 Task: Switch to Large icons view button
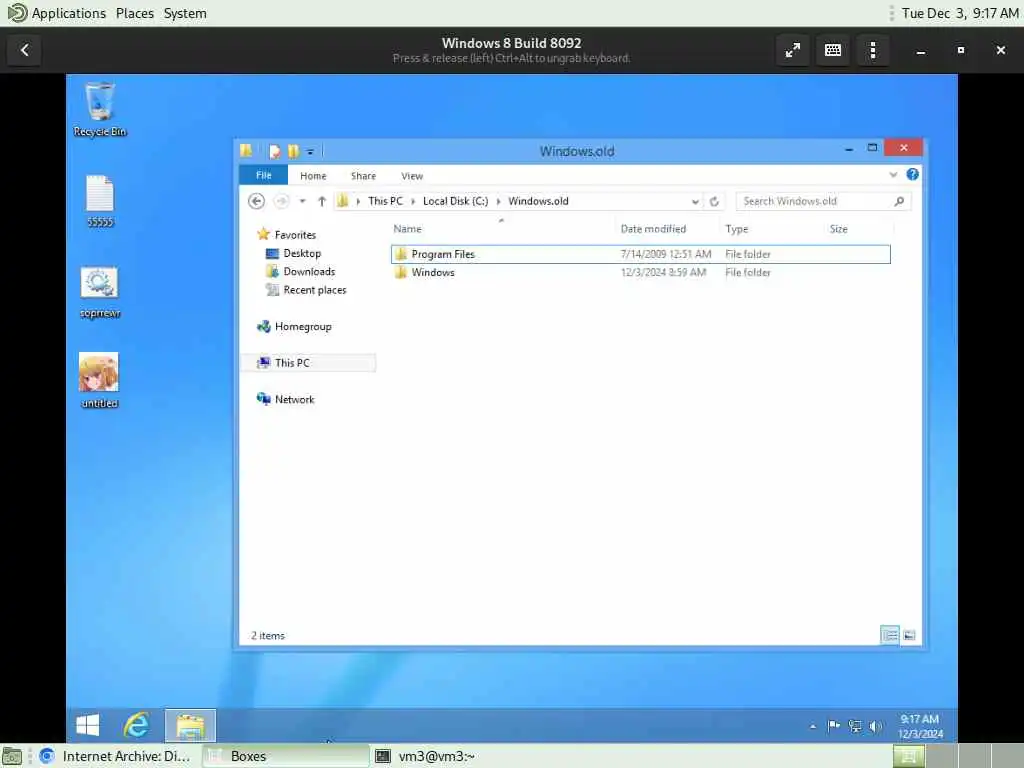[x=909, y=635]
